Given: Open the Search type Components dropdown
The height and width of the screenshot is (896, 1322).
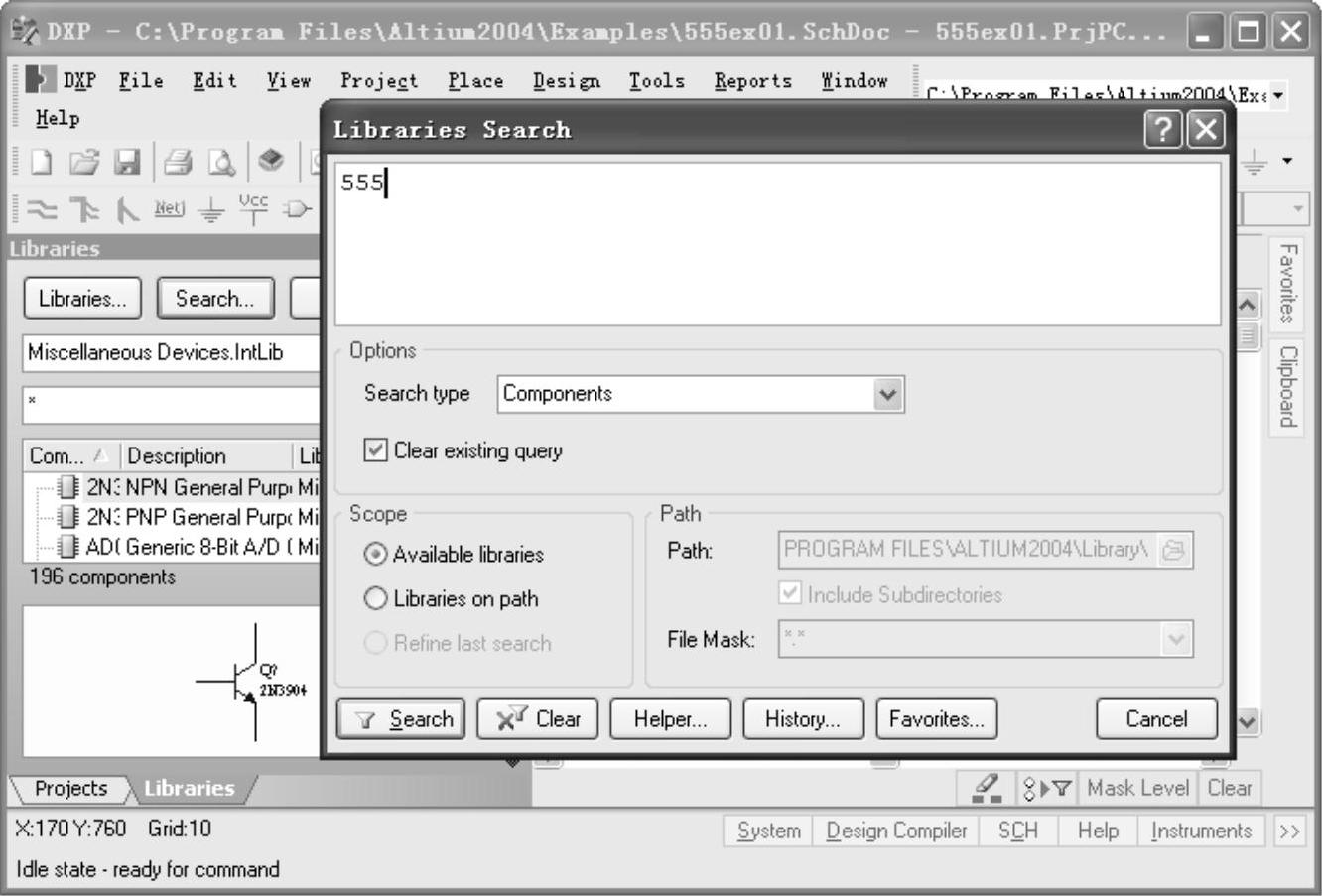Looking at the screenshot, I should pyautogui.click(x=888, y=394).
